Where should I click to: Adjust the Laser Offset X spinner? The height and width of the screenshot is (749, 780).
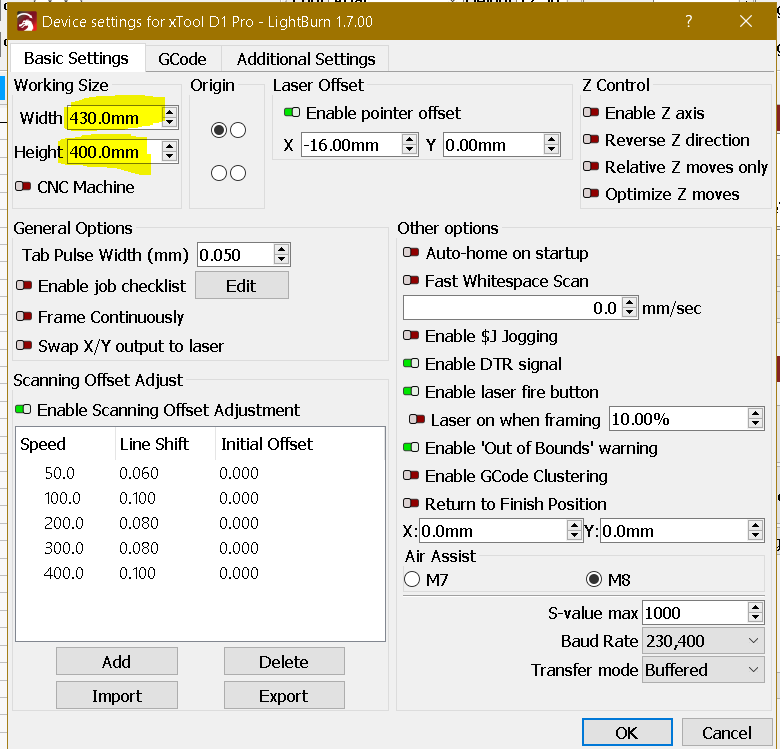409,145
